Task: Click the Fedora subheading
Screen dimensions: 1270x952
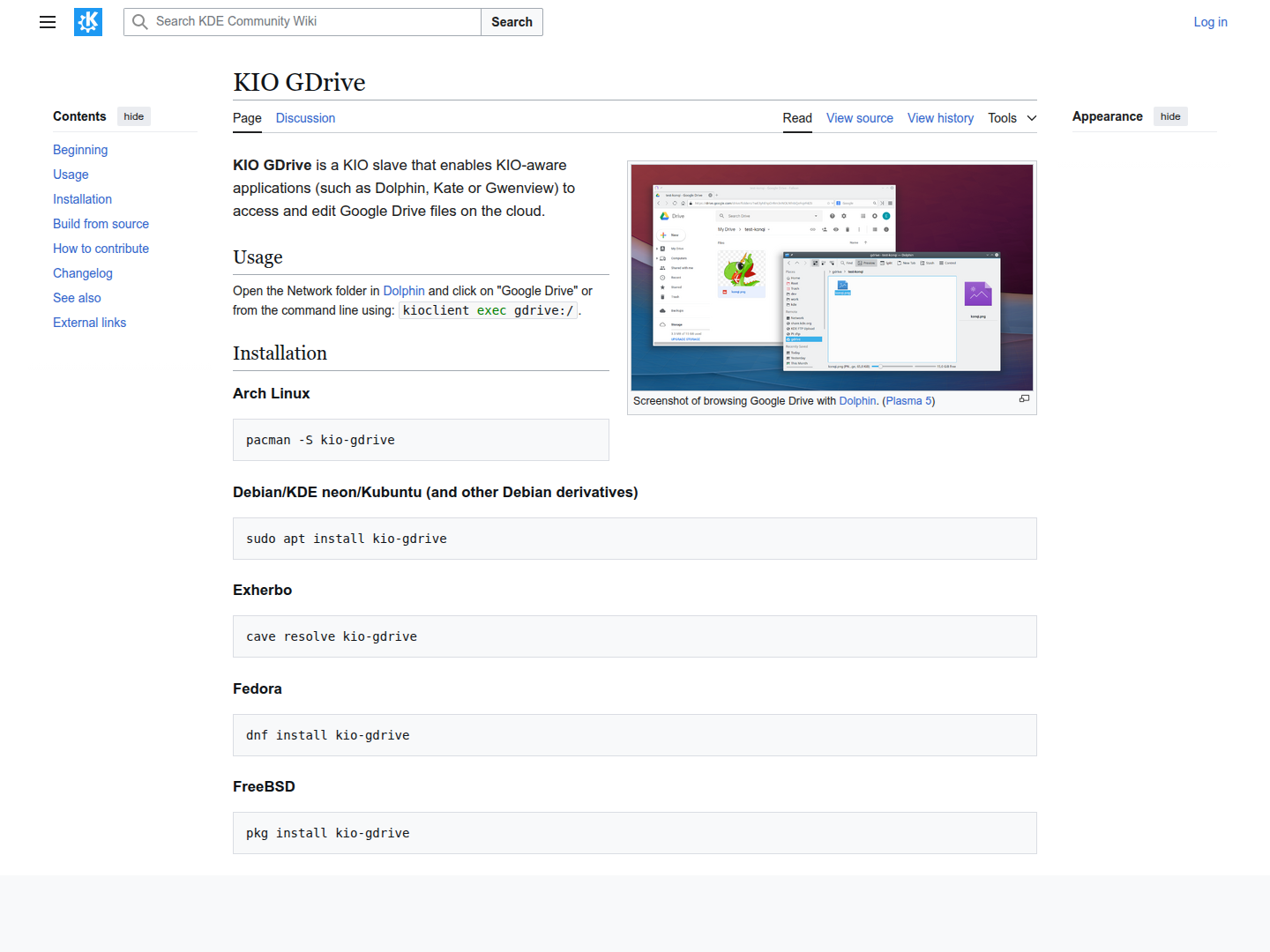Action: tap(258, 689)
